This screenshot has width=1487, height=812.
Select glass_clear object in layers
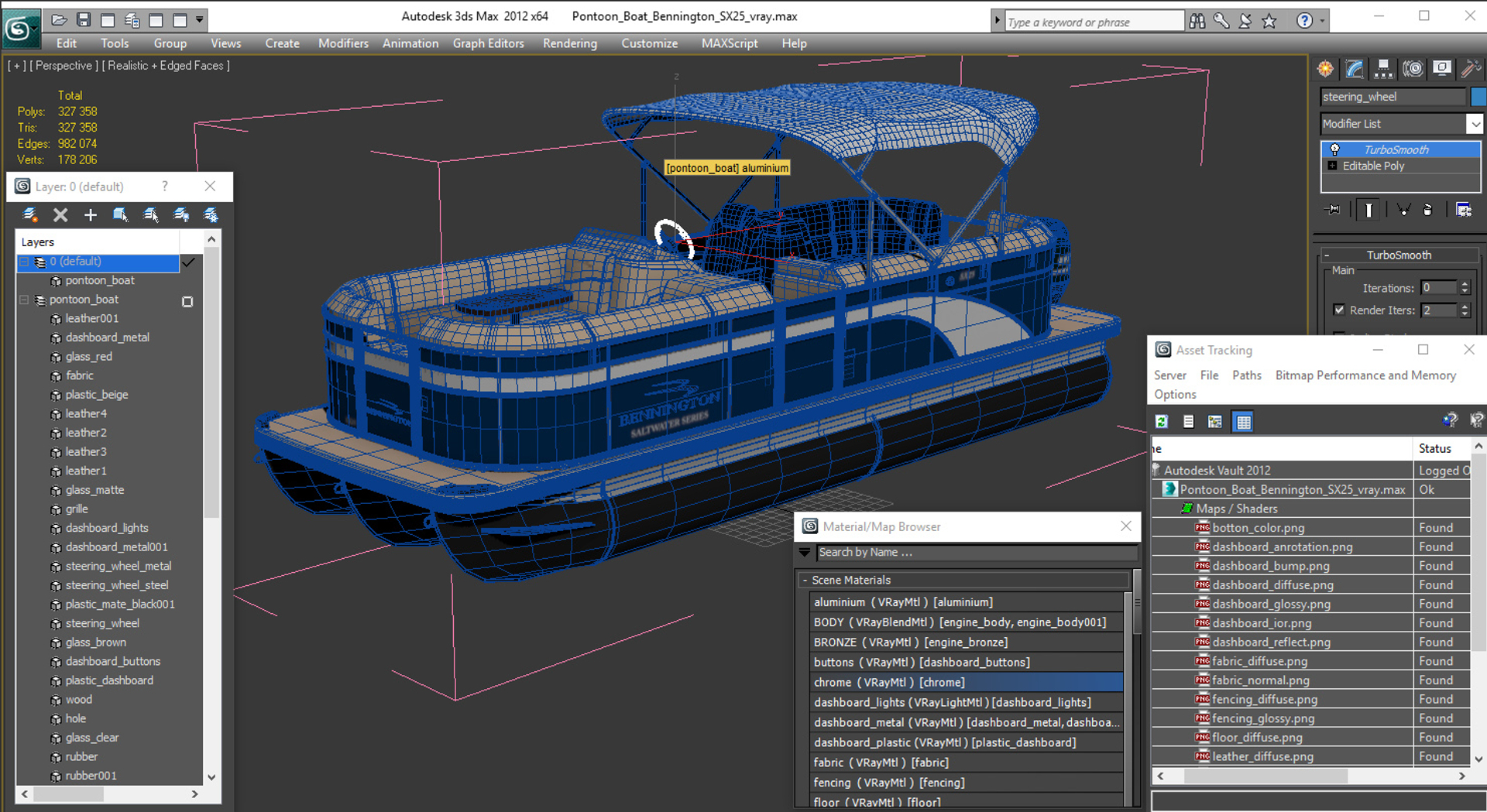click(92, 738)
